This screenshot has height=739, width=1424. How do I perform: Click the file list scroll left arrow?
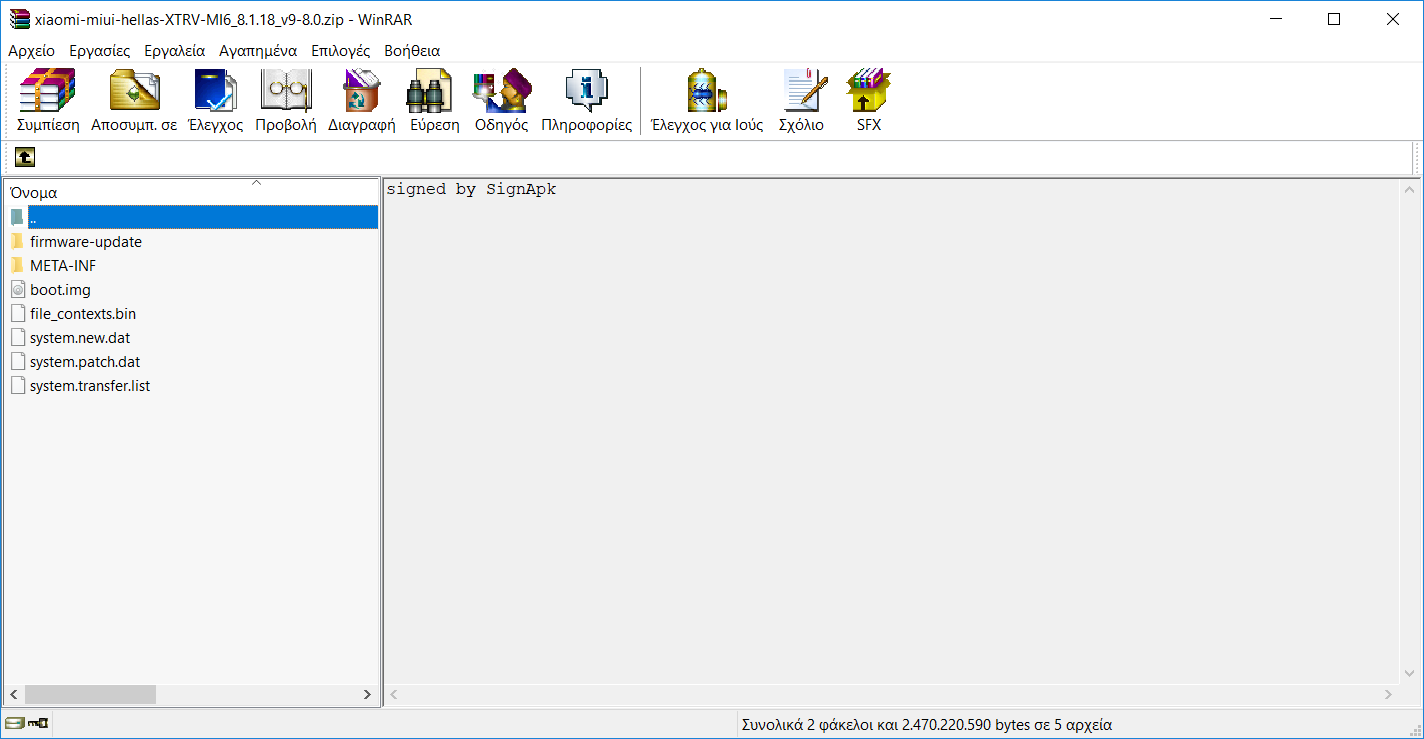[x=14, y=694]
